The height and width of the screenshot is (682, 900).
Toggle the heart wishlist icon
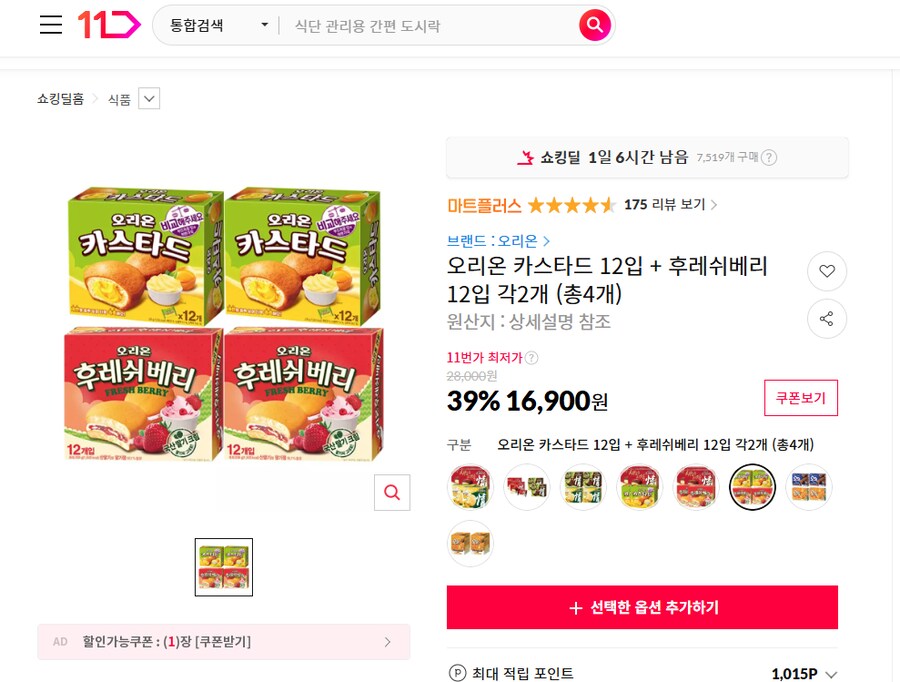(x=827, y=271)
